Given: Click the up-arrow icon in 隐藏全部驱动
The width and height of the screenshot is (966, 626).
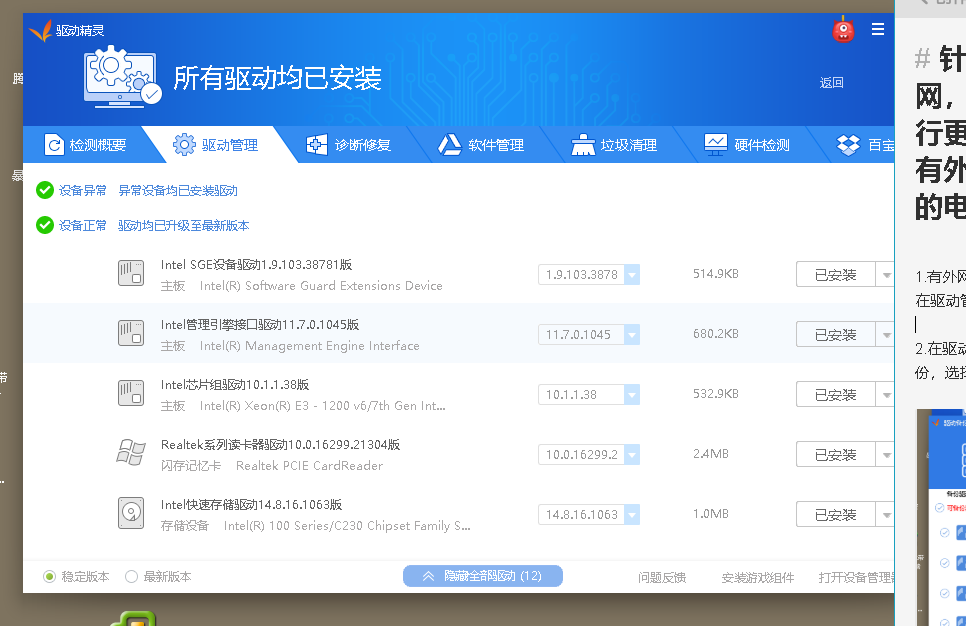Looking at the screenshot, I should click(x=429, y=576).
